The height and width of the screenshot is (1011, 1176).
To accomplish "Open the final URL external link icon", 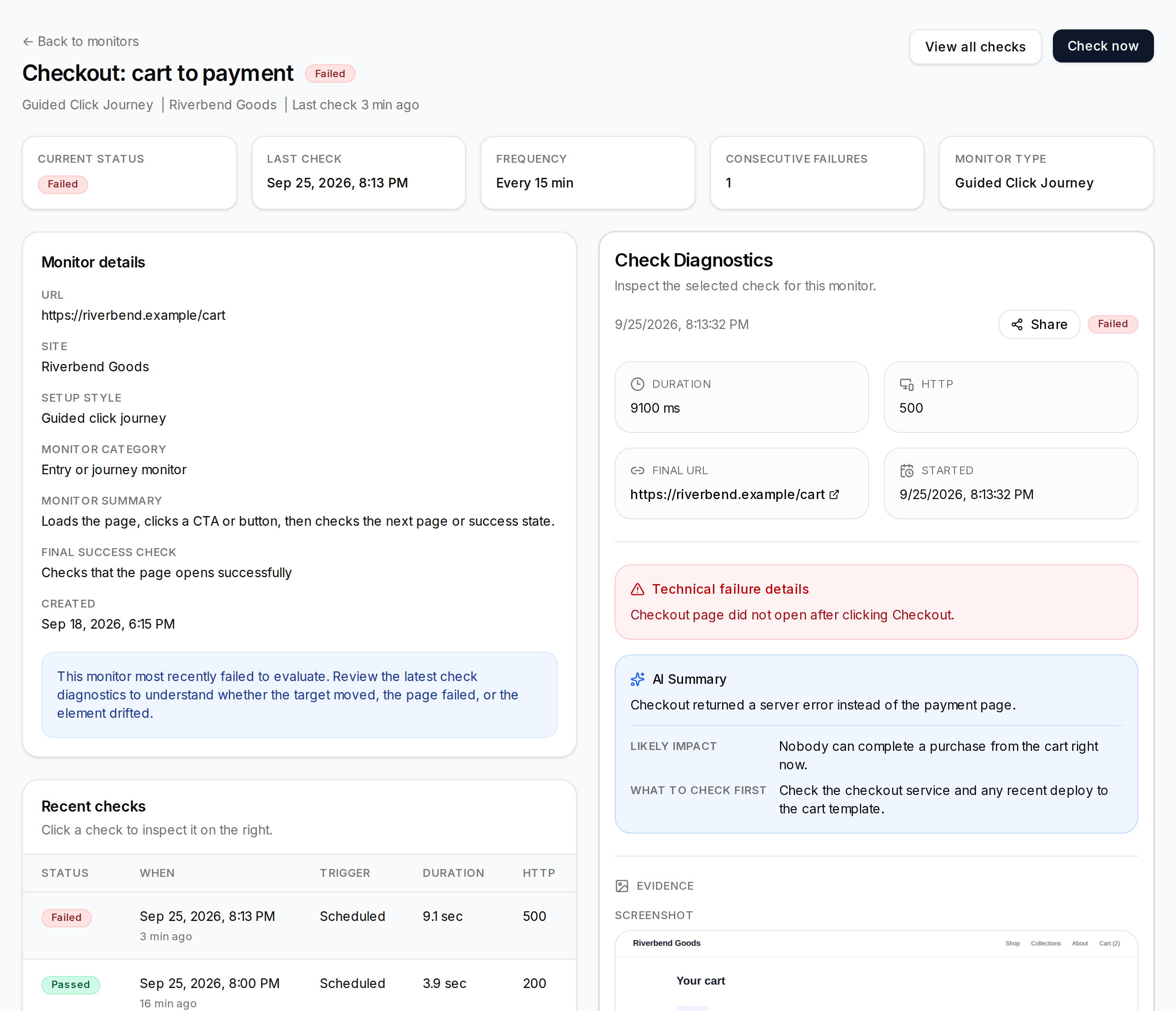I will (x=834, y=494).
